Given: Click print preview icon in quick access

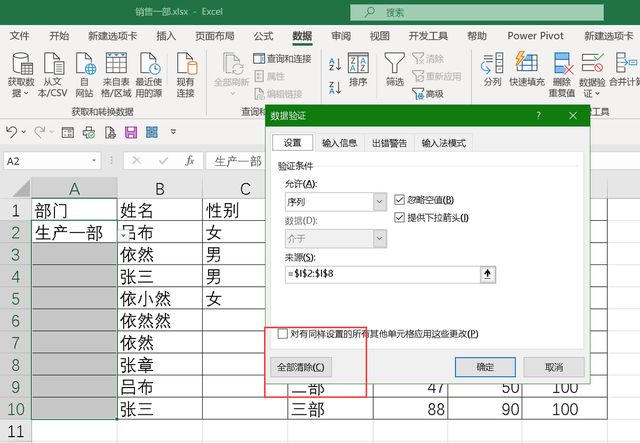Looking at the screenshot, I should point(89,132).
